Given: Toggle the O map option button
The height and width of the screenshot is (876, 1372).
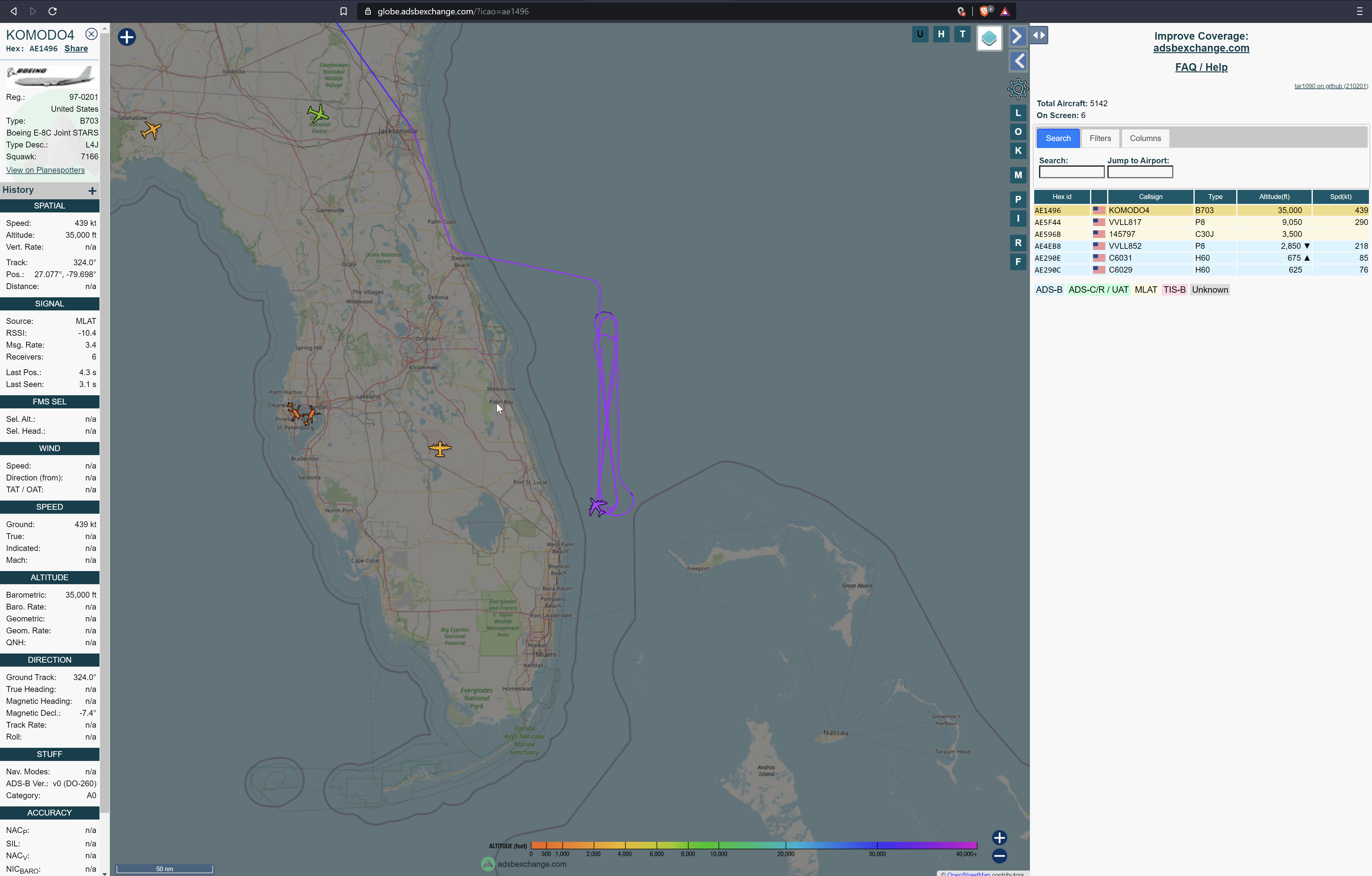Looking at the screenshot, I should [1018, 132].
